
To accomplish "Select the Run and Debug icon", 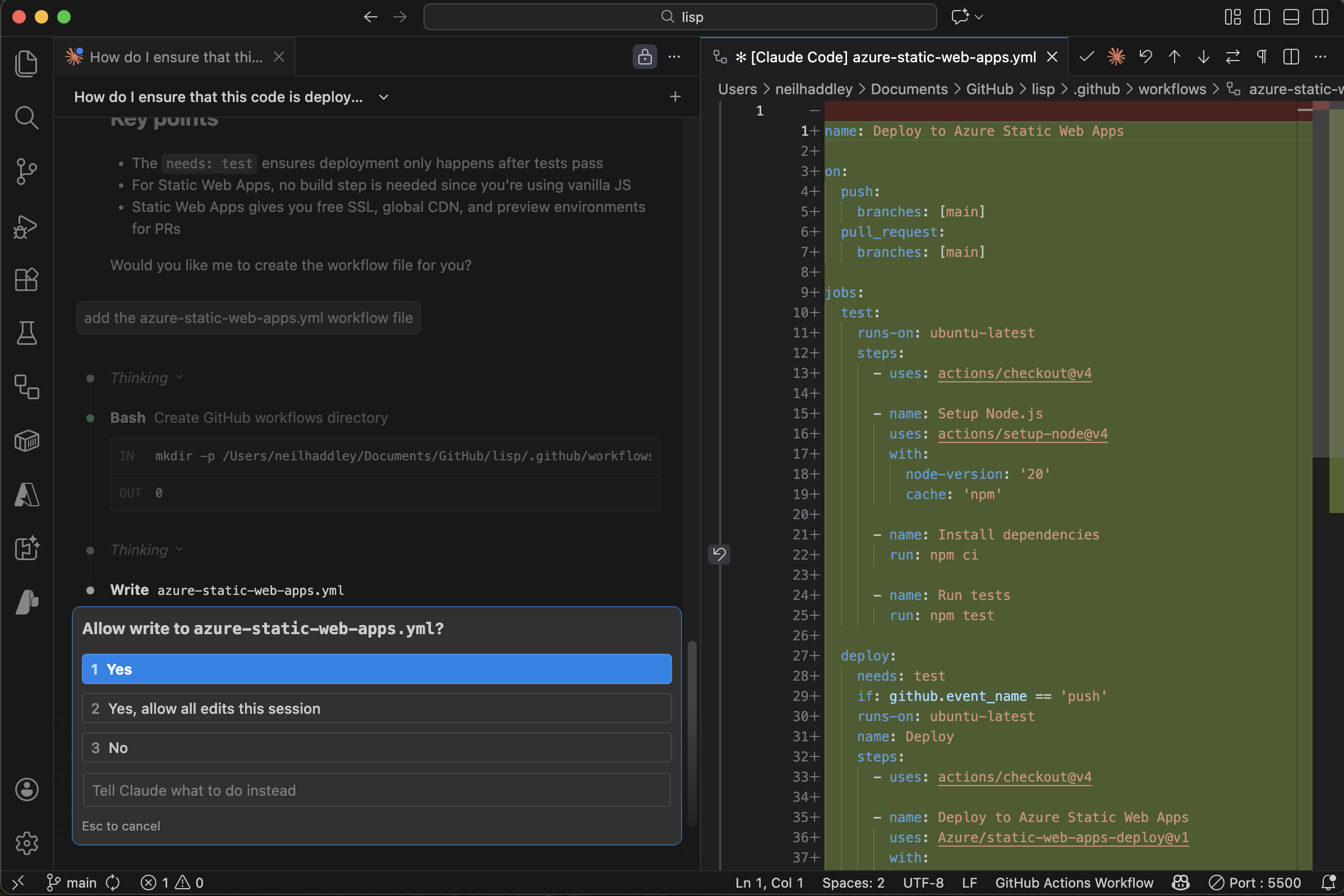I will coord(26,227).
